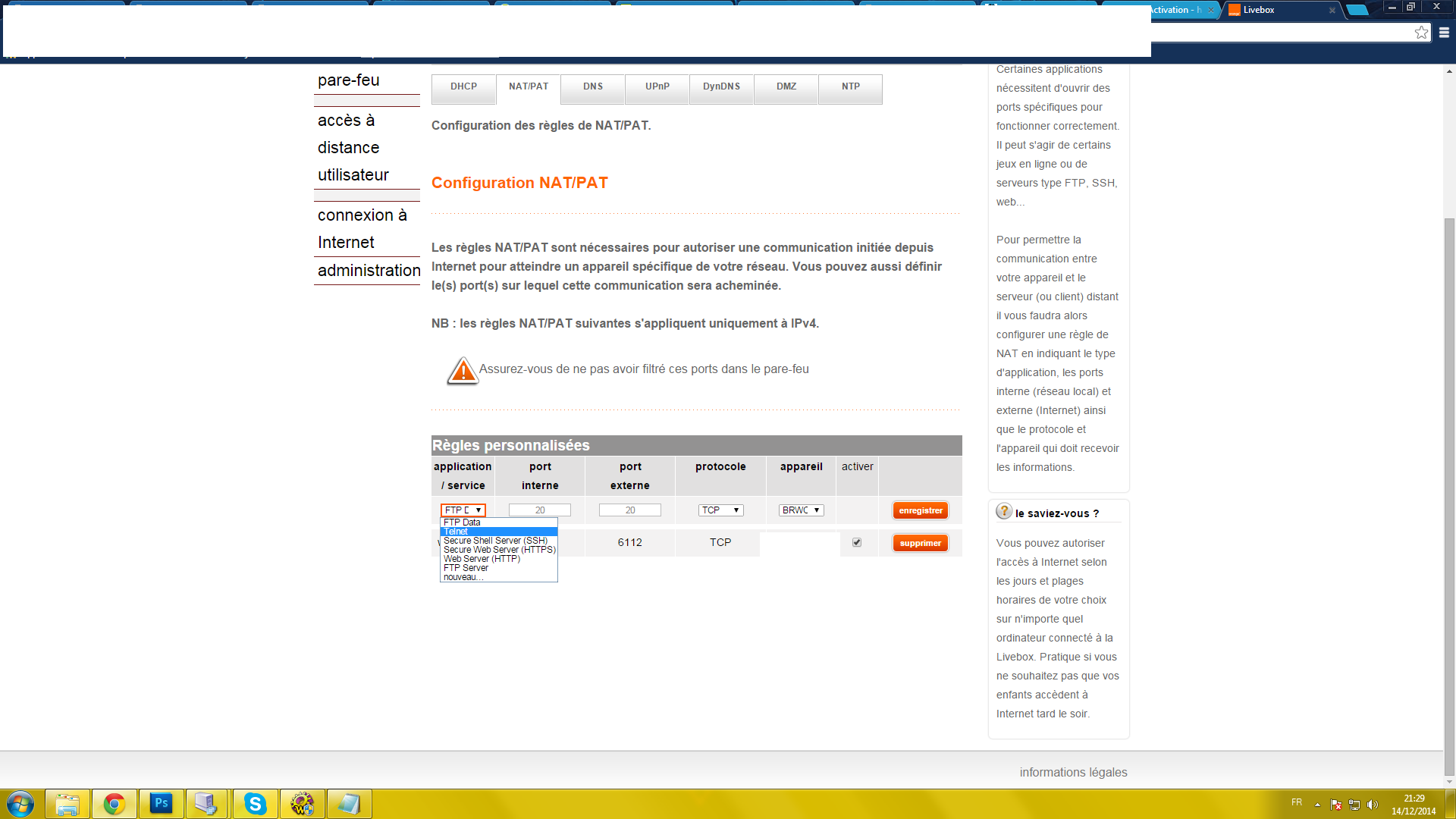Open the purple W game taskbar icon
Screen dimensions: 1456x819
303,804
